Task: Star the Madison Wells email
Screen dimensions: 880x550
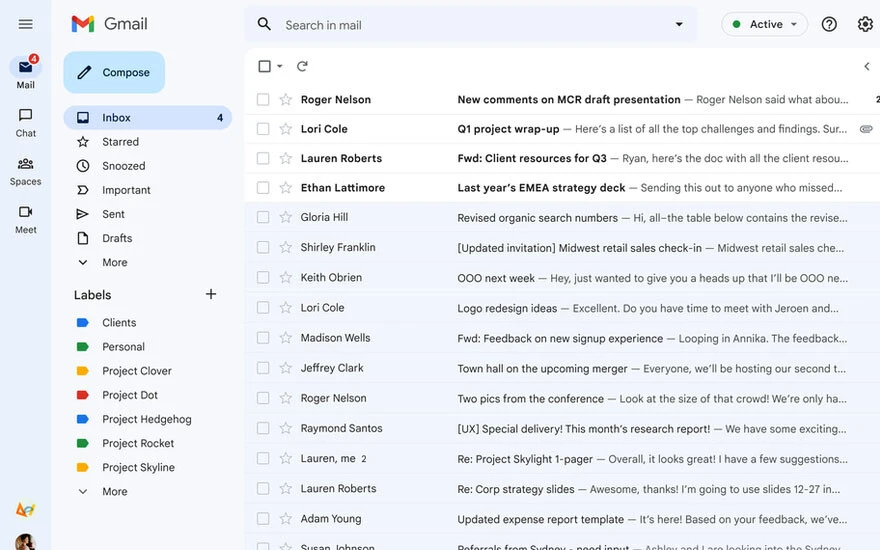Action: click(286, 338)
